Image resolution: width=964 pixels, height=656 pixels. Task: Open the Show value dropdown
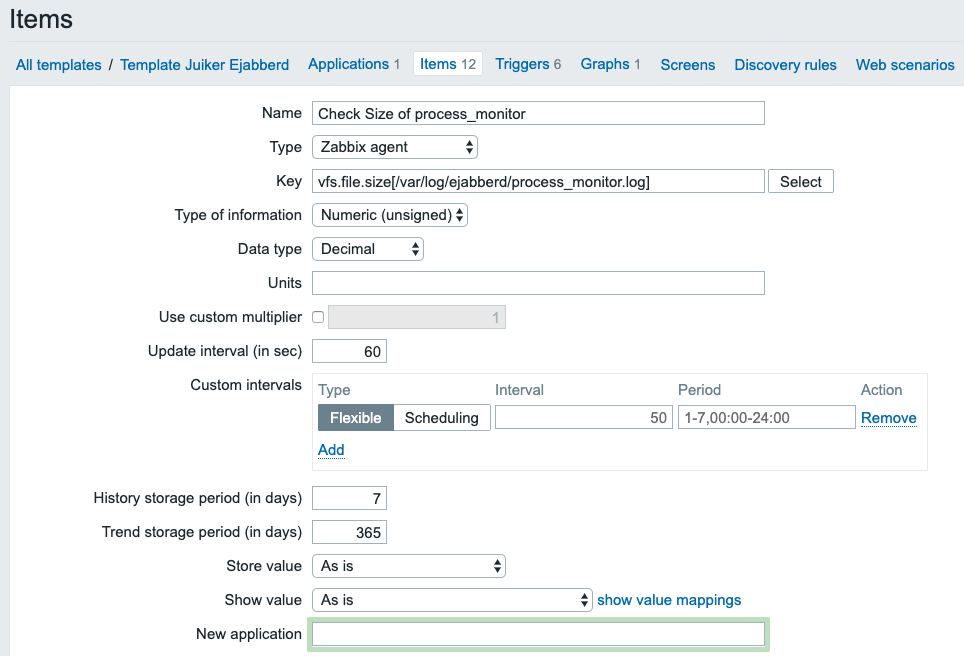453,600
